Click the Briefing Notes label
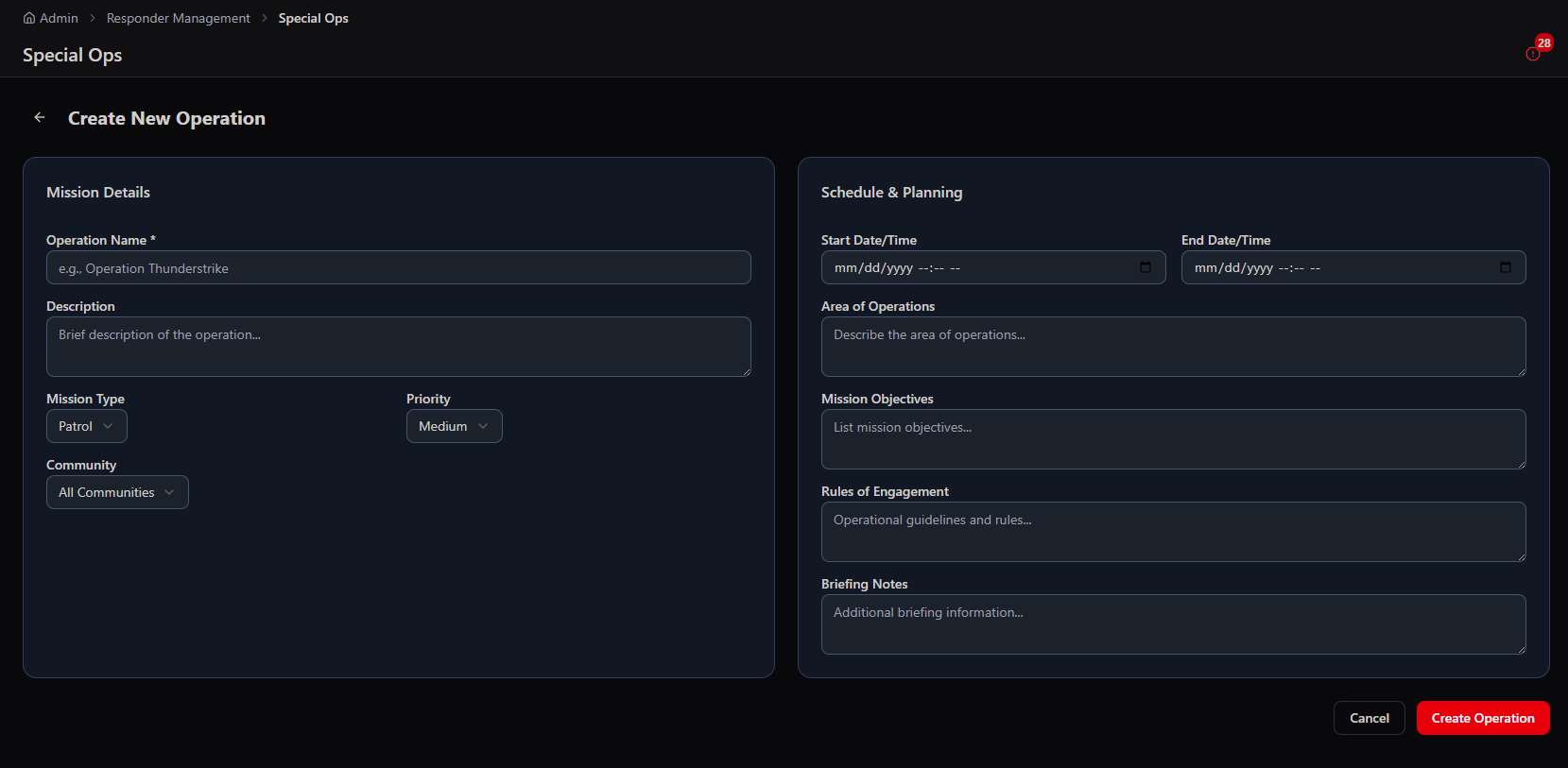This screenshot has height=768, width=1568. click(864, 584)
